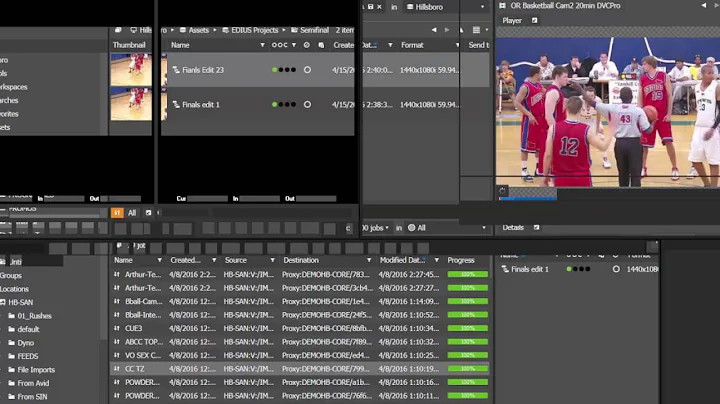
Task: Click previous arrow in player title bar
Action: pos(704,6)
